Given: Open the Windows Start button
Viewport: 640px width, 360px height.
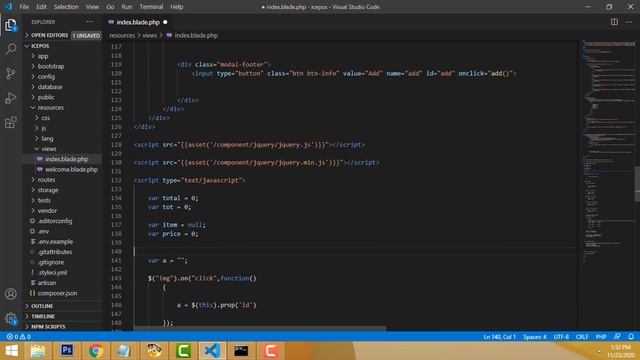Looking at the screenshot, I should (11, 351).
